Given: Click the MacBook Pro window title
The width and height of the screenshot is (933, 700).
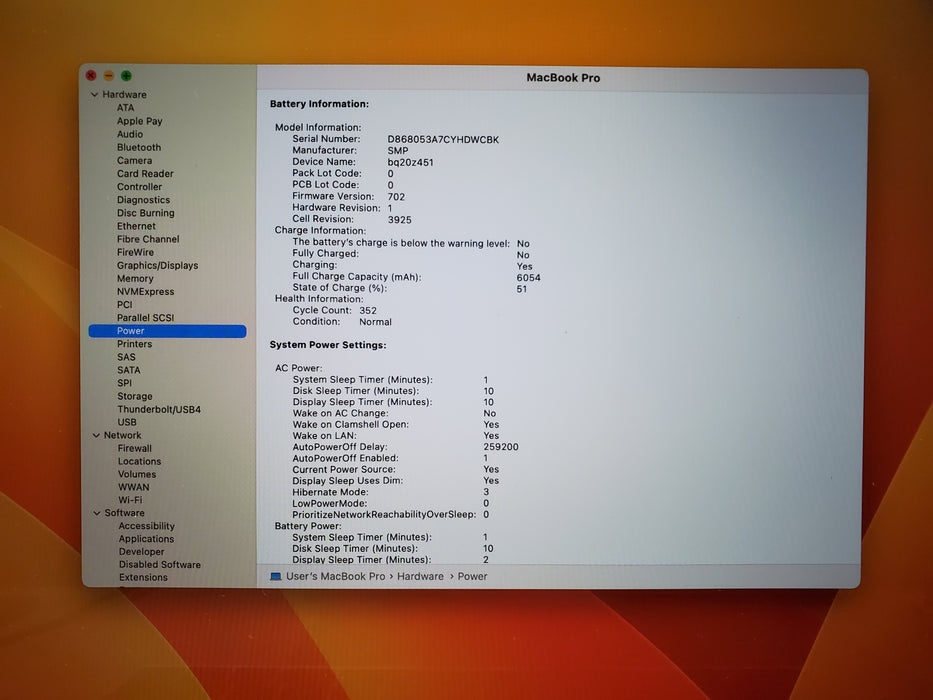Looking at the screenshot, I should tap(563, 78).
